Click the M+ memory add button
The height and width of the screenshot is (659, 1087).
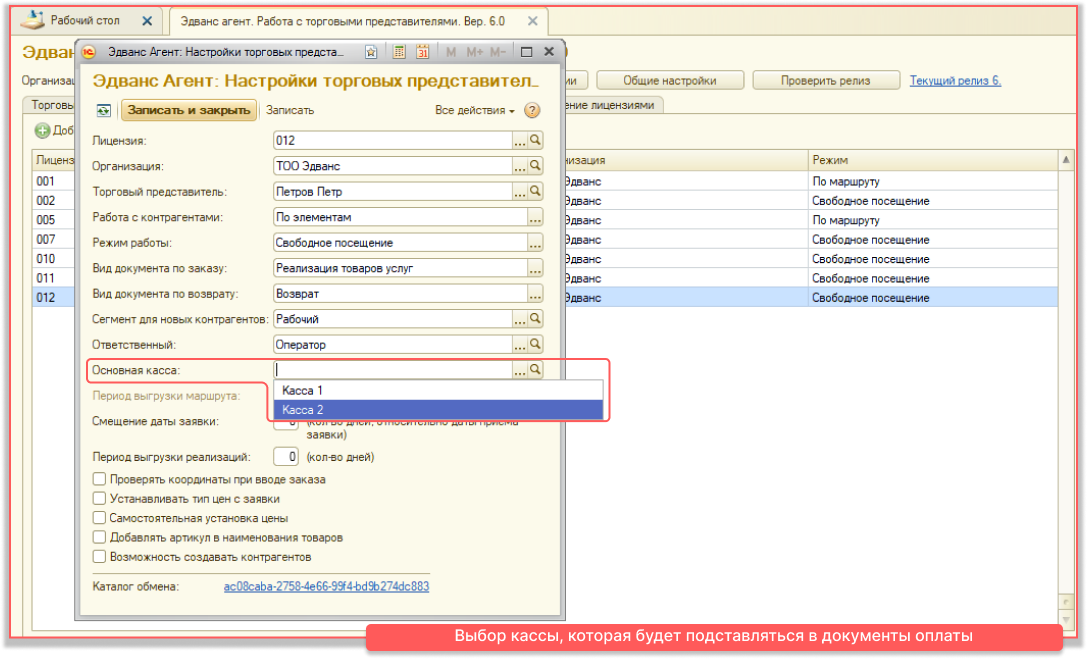(475, 52)
